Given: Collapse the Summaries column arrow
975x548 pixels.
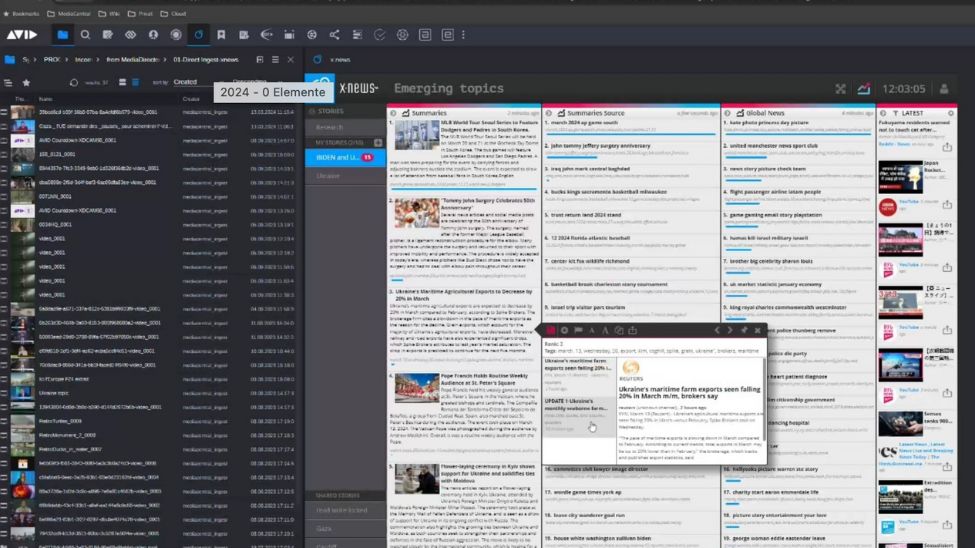Looking at the screenshot, I should (x=393, y=113).
